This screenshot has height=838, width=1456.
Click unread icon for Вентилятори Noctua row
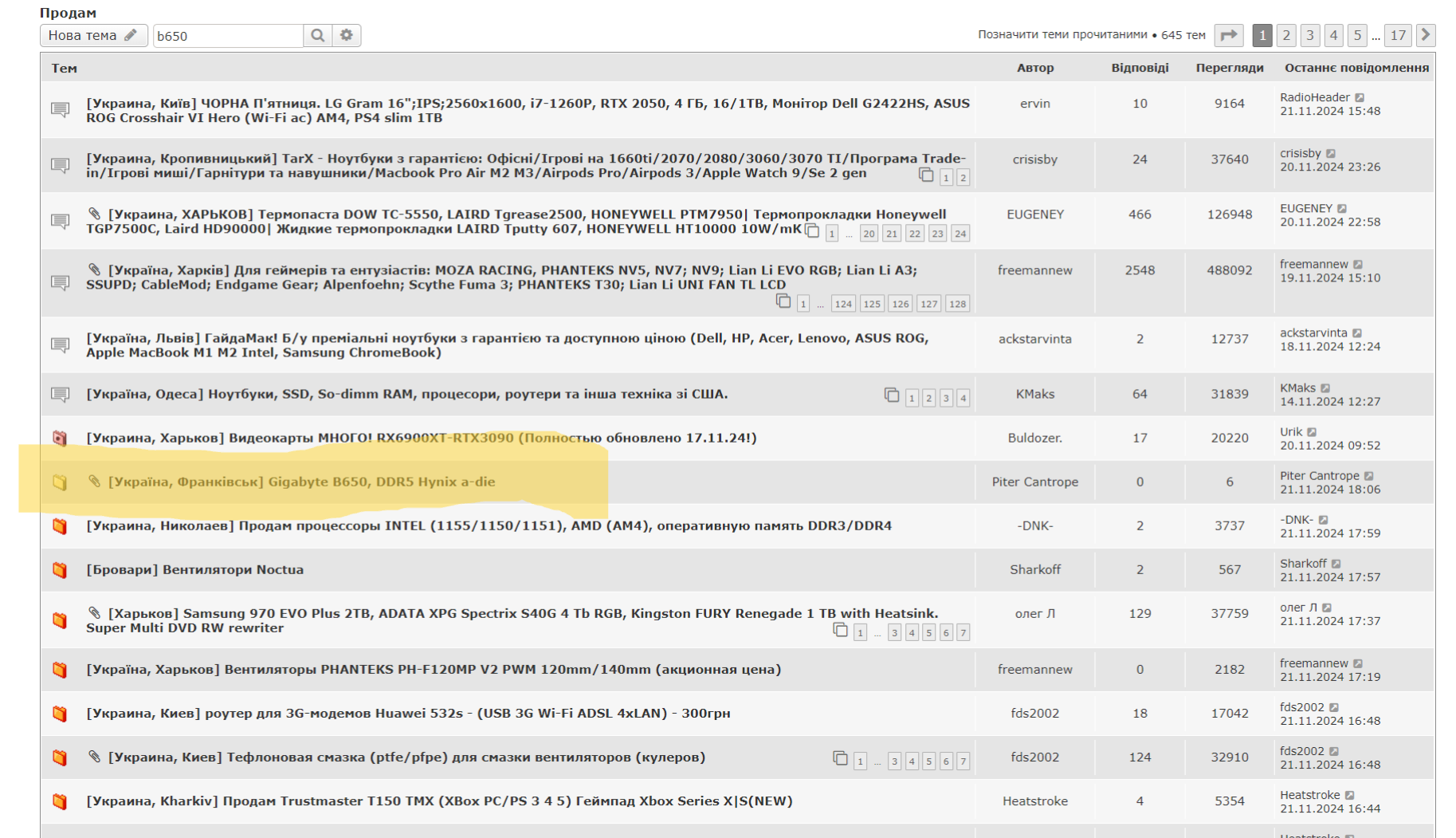60,569
